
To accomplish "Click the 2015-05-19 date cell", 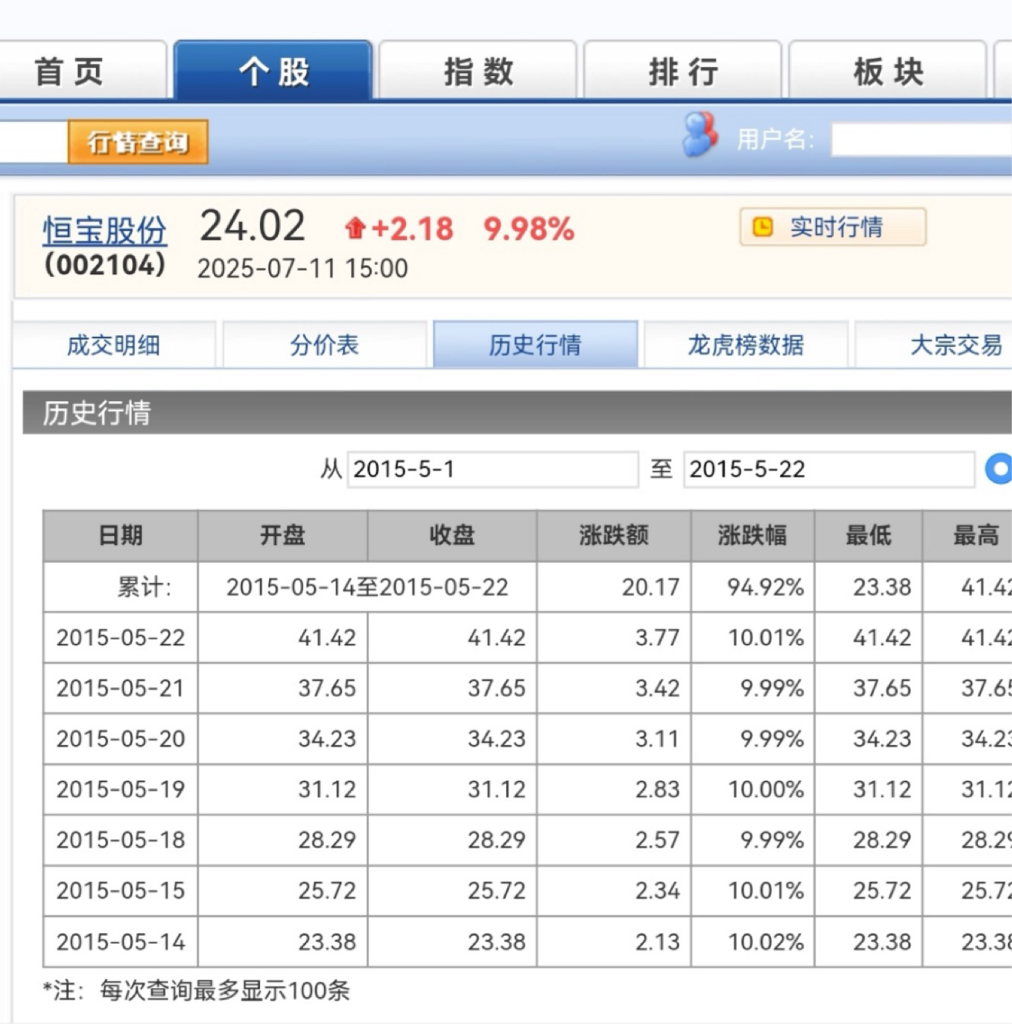I will [121, 790].
